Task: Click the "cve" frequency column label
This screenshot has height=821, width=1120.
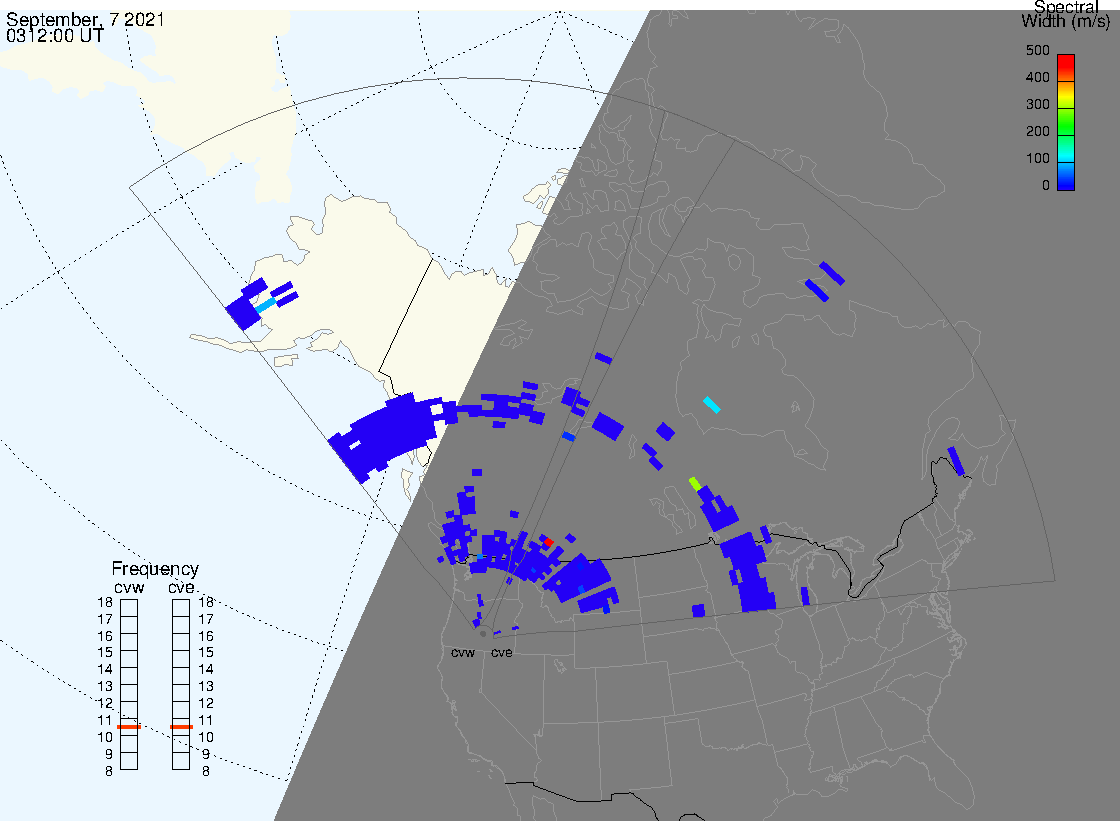Action: tap(181, 587)
